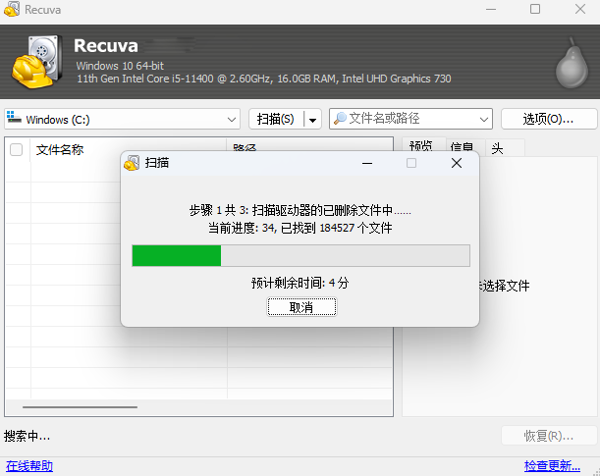The width and height of the screenshot is (600, 476).
Task: Switch to the 预览 tab
Action: click(x=420, y=147)
